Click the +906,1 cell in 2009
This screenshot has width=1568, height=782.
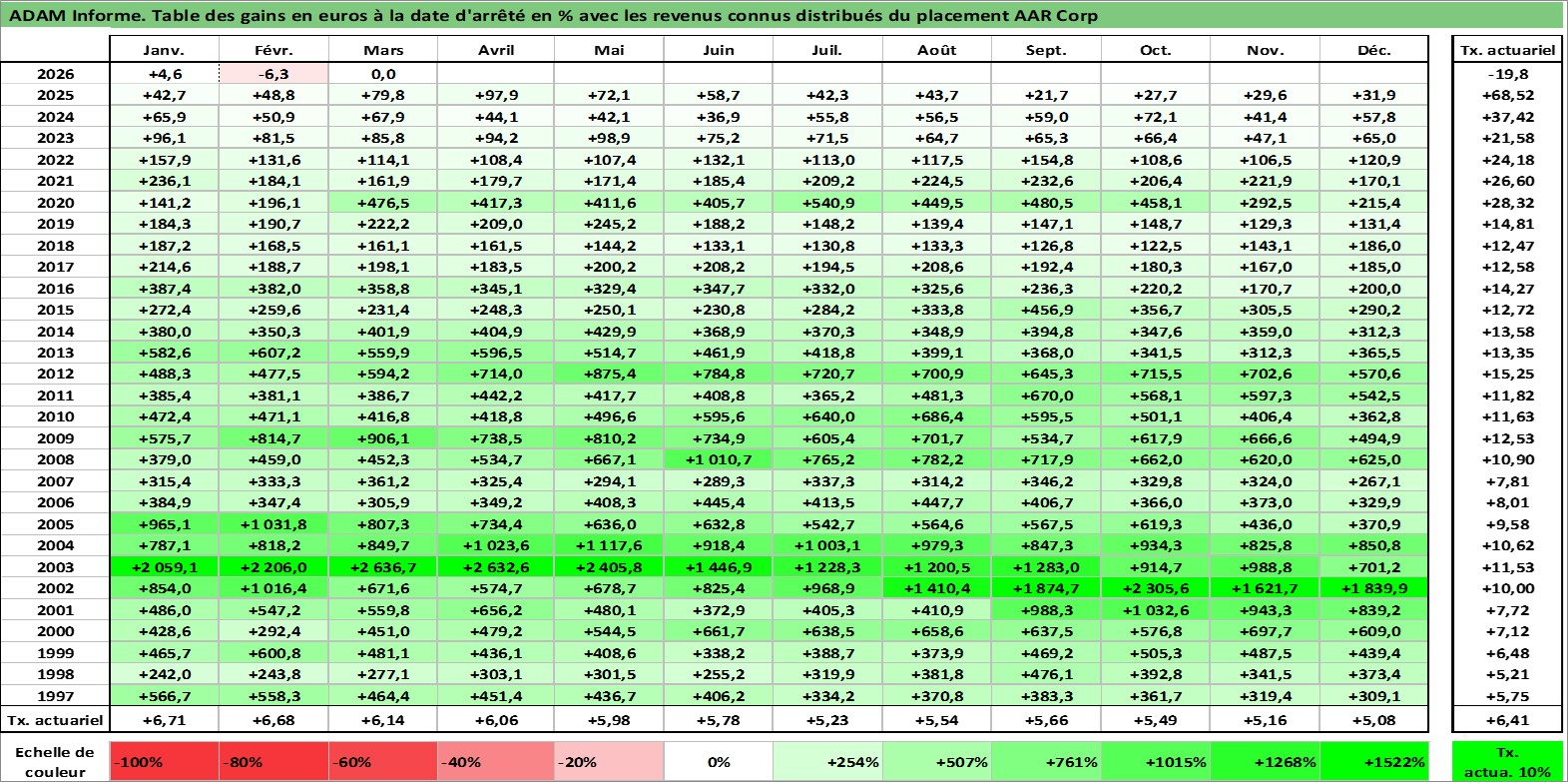(x=383, y=438)
